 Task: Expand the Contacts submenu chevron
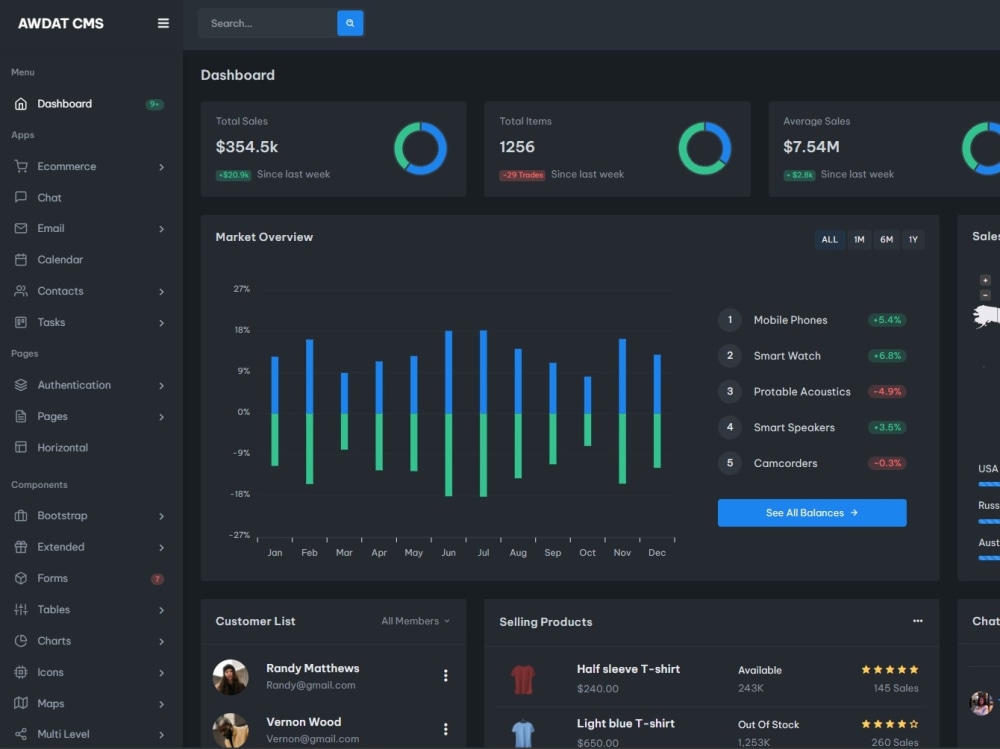[161, 292]
